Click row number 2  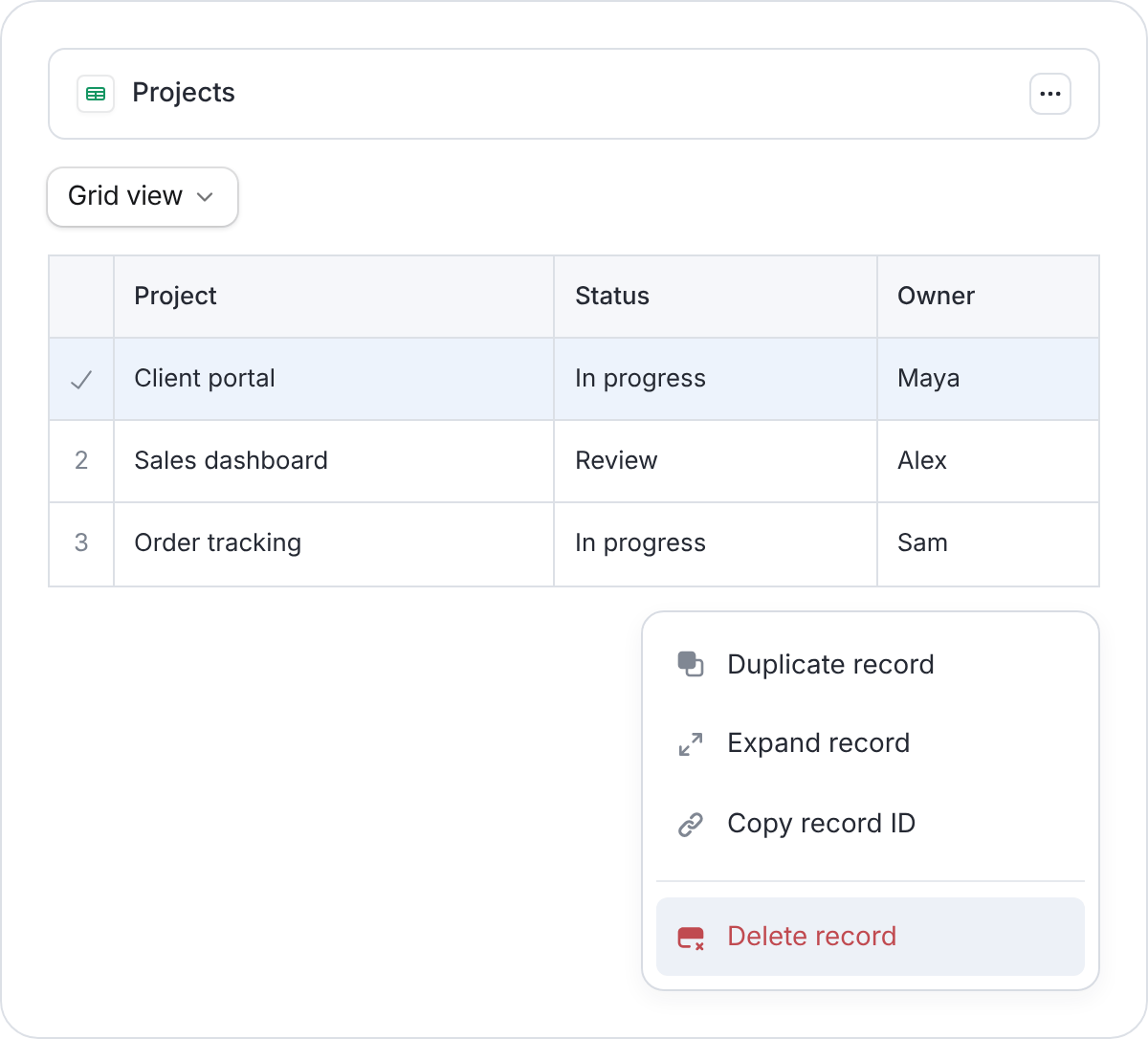point(81,461)
